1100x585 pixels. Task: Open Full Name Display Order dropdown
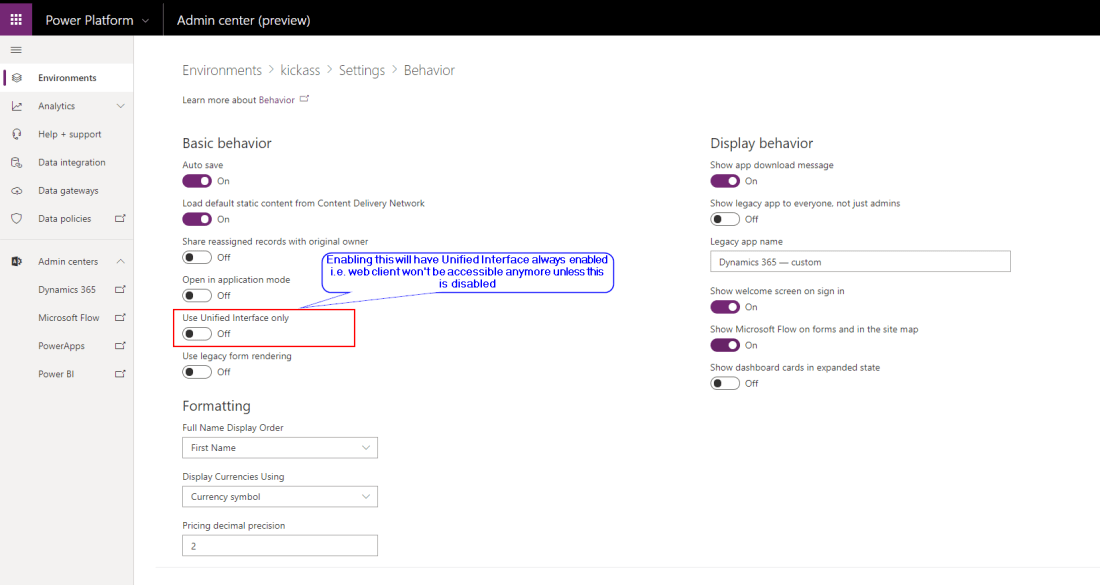(x=280, y=448)
